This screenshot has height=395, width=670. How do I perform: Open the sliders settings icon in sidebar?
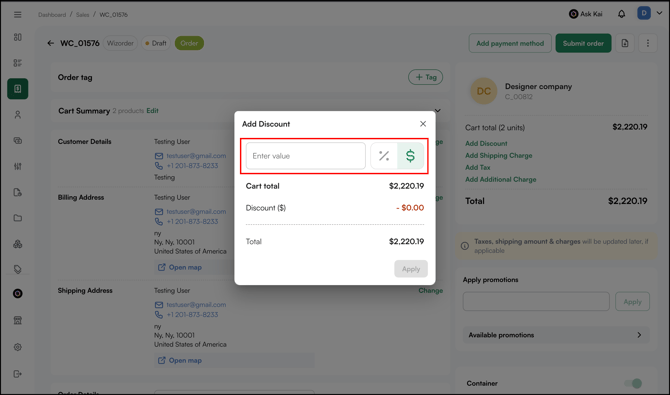point(18,166)
